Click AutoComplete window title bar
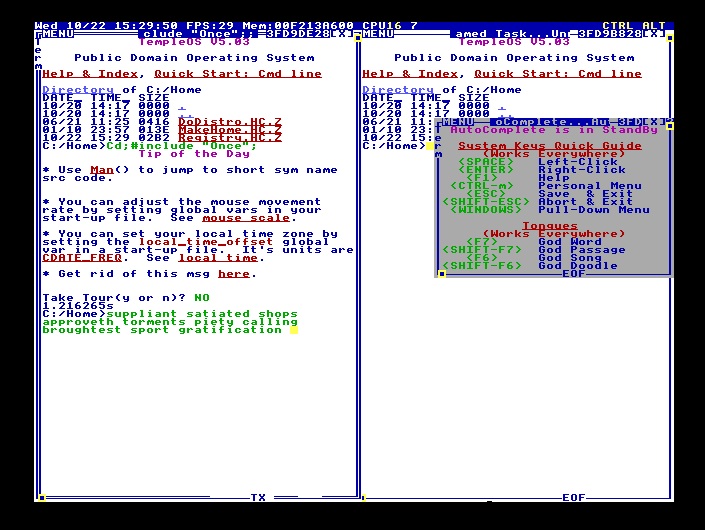 [x=550, y=122]
